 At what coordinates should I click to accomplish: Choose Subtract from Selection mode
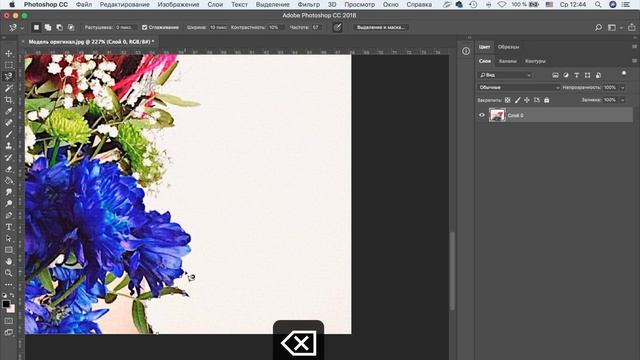[x=60, y=27]
